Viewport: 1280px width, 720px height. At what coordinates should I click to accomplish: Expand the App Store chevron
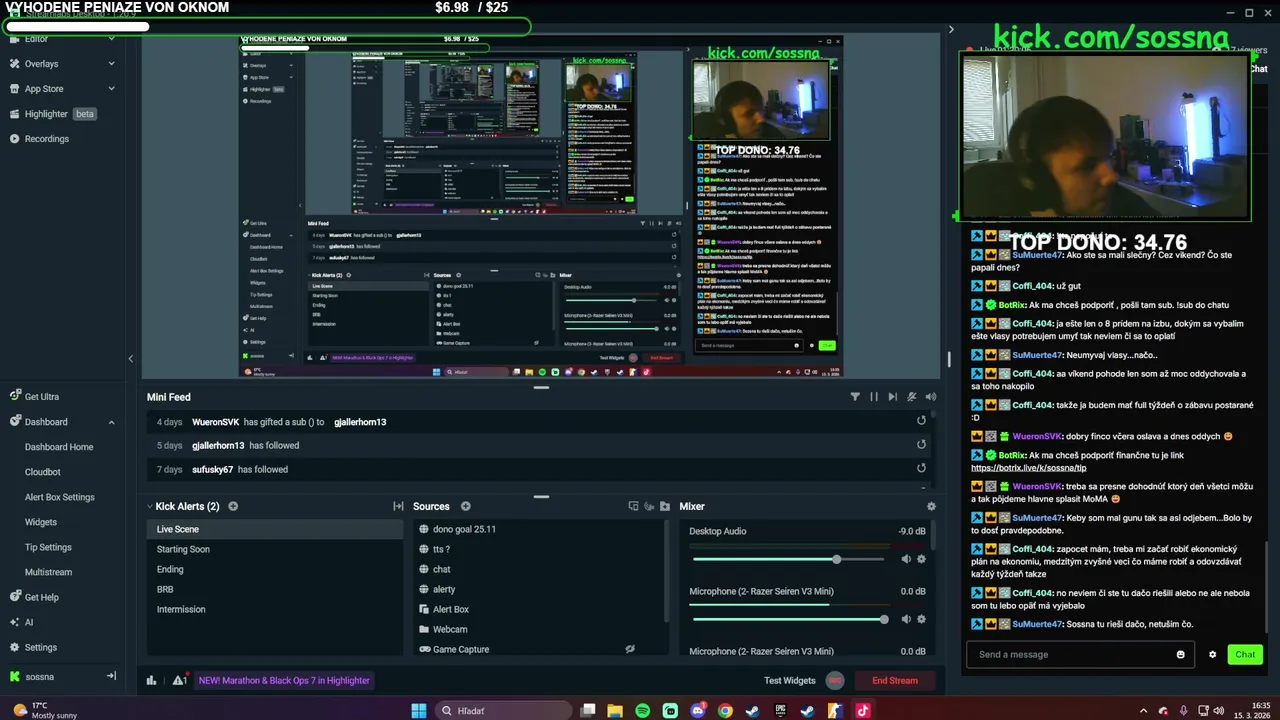pos(111,89)
